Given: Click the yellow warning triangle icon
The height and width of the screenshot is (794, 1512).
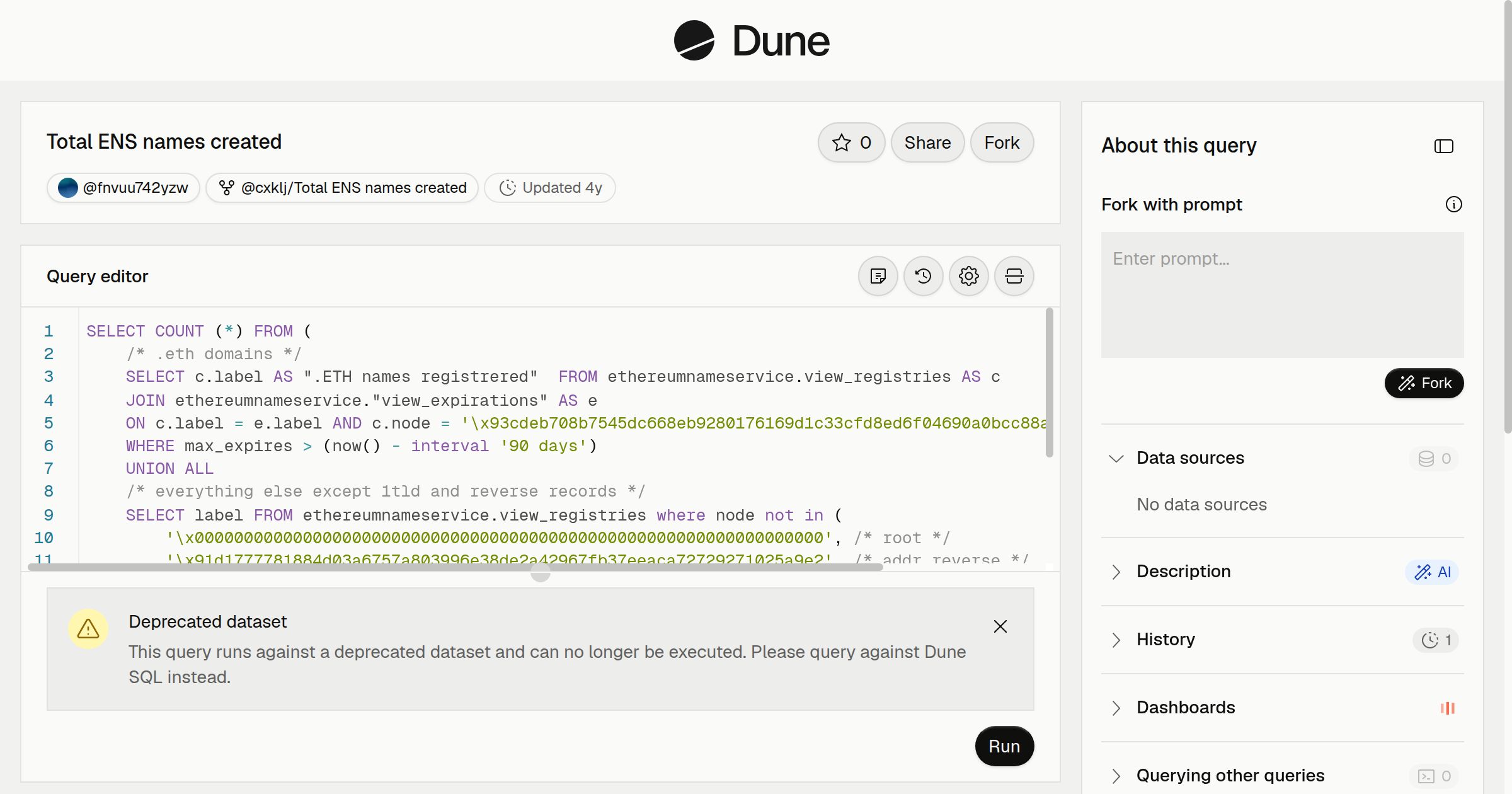Looking at the screenshot, I should click(88, 629).
